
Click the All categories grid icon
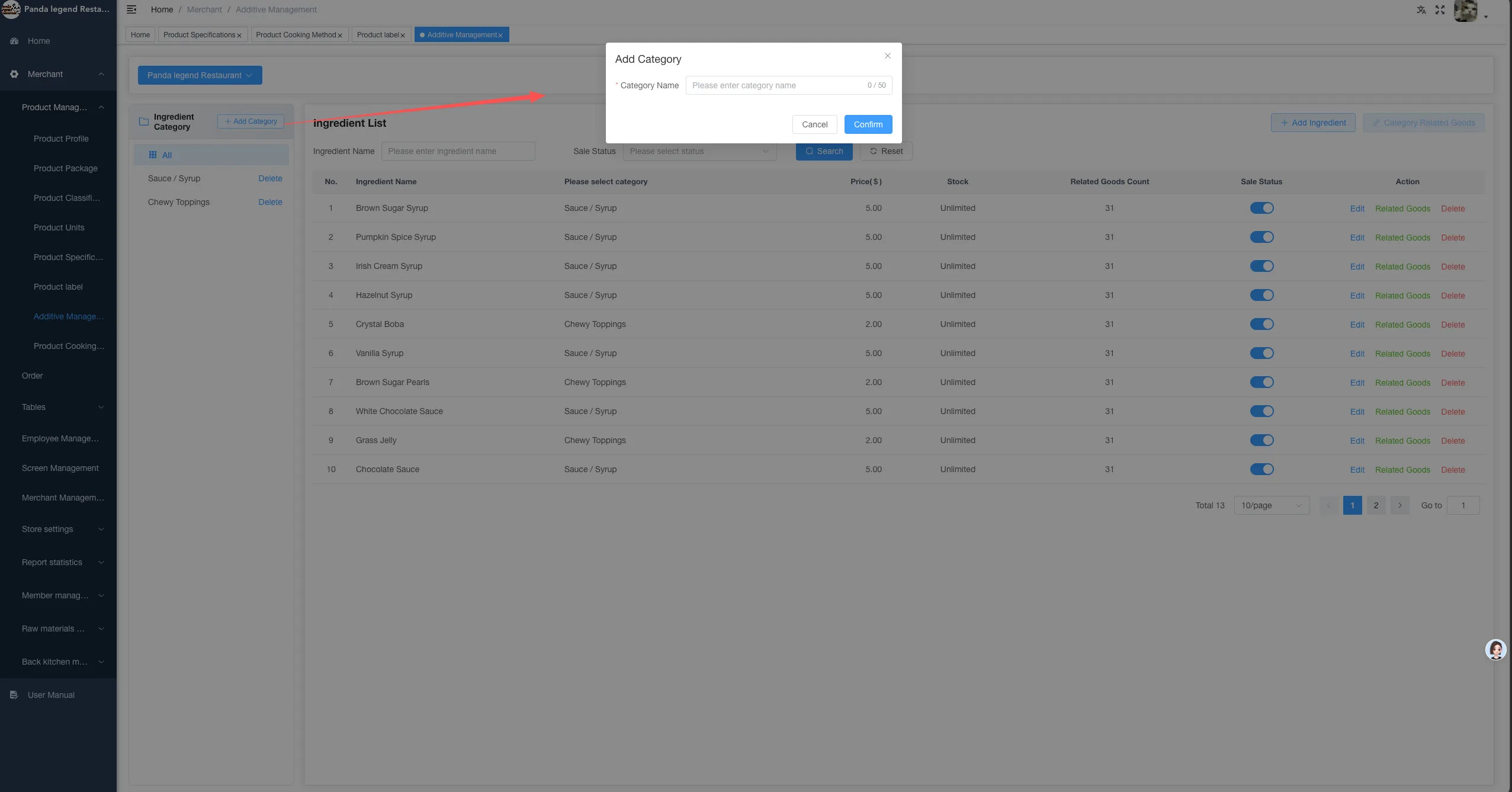coord(153,155)
